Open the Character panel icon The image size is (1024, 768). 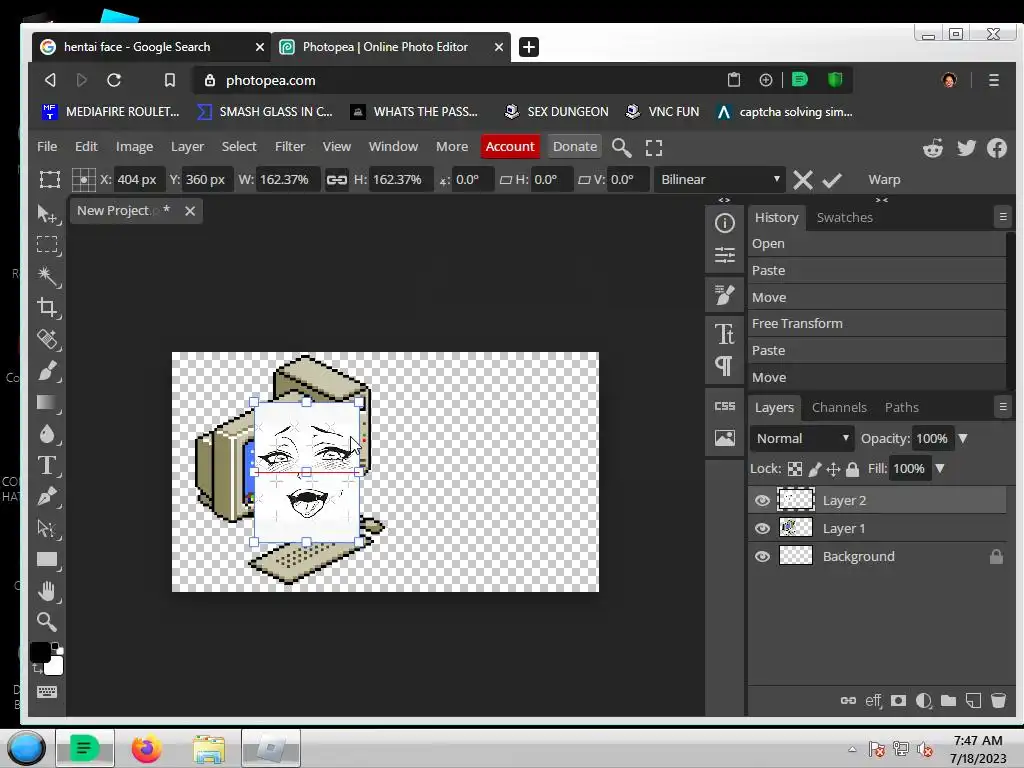[x=724, y=334]
